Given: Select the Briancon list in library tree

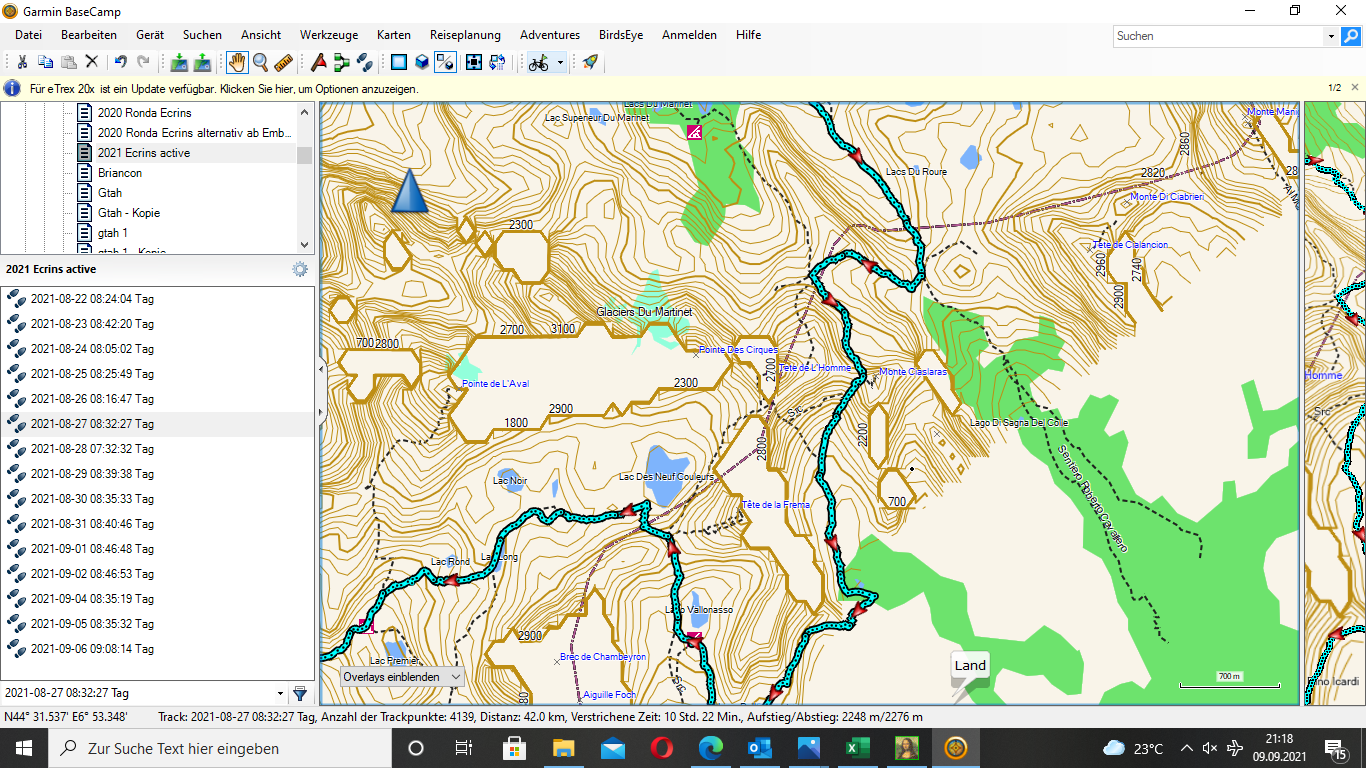Looking at the screenshot, I should [120, 173].
